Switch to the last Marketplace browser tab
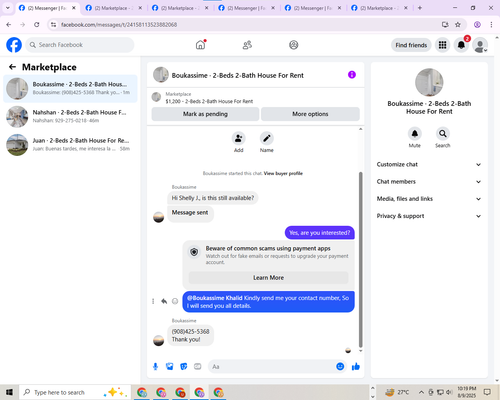This screenshot has height=400, width=500. coord(378,8)
